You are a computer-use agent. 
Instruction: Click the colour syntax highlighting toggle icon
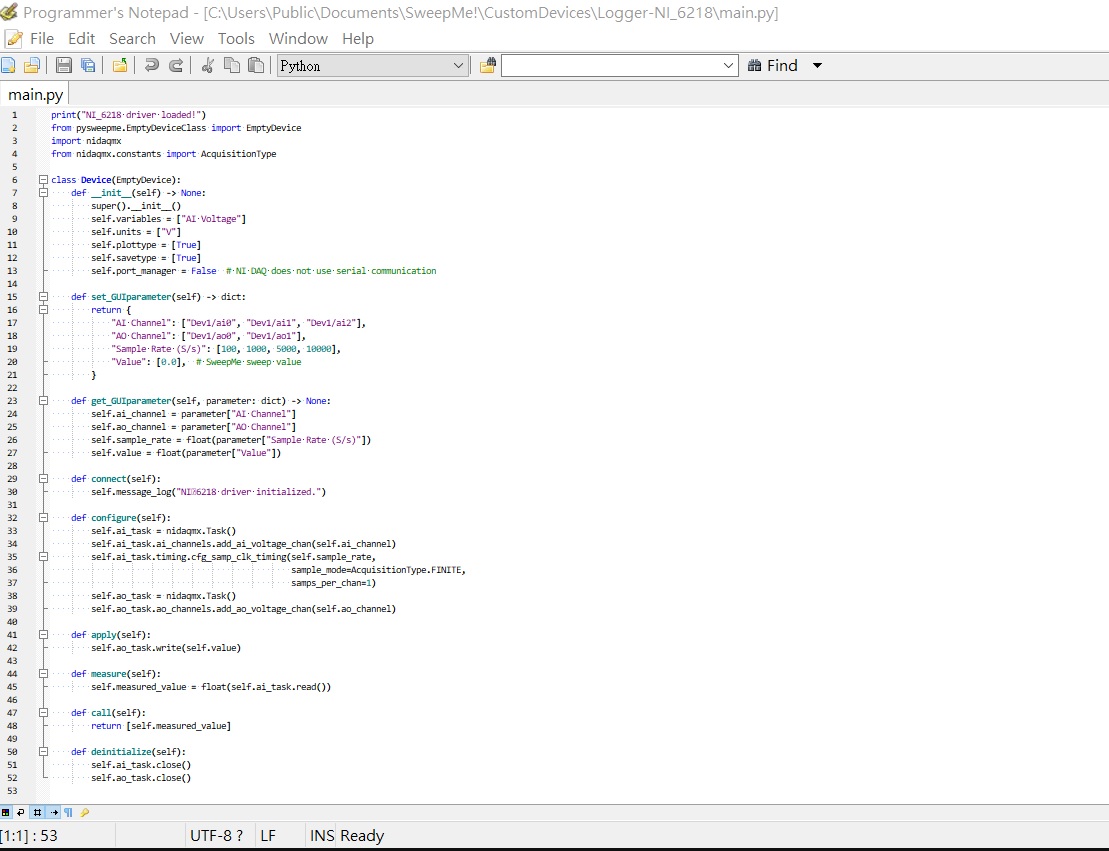coord(6,812)
